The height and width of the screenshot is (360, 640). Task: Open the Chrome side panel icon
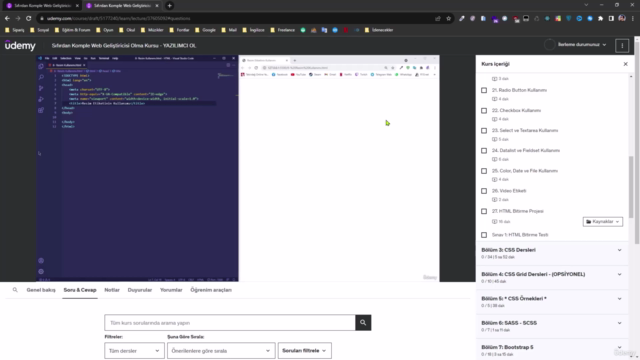pyautogui.click(x=611, y=18)
